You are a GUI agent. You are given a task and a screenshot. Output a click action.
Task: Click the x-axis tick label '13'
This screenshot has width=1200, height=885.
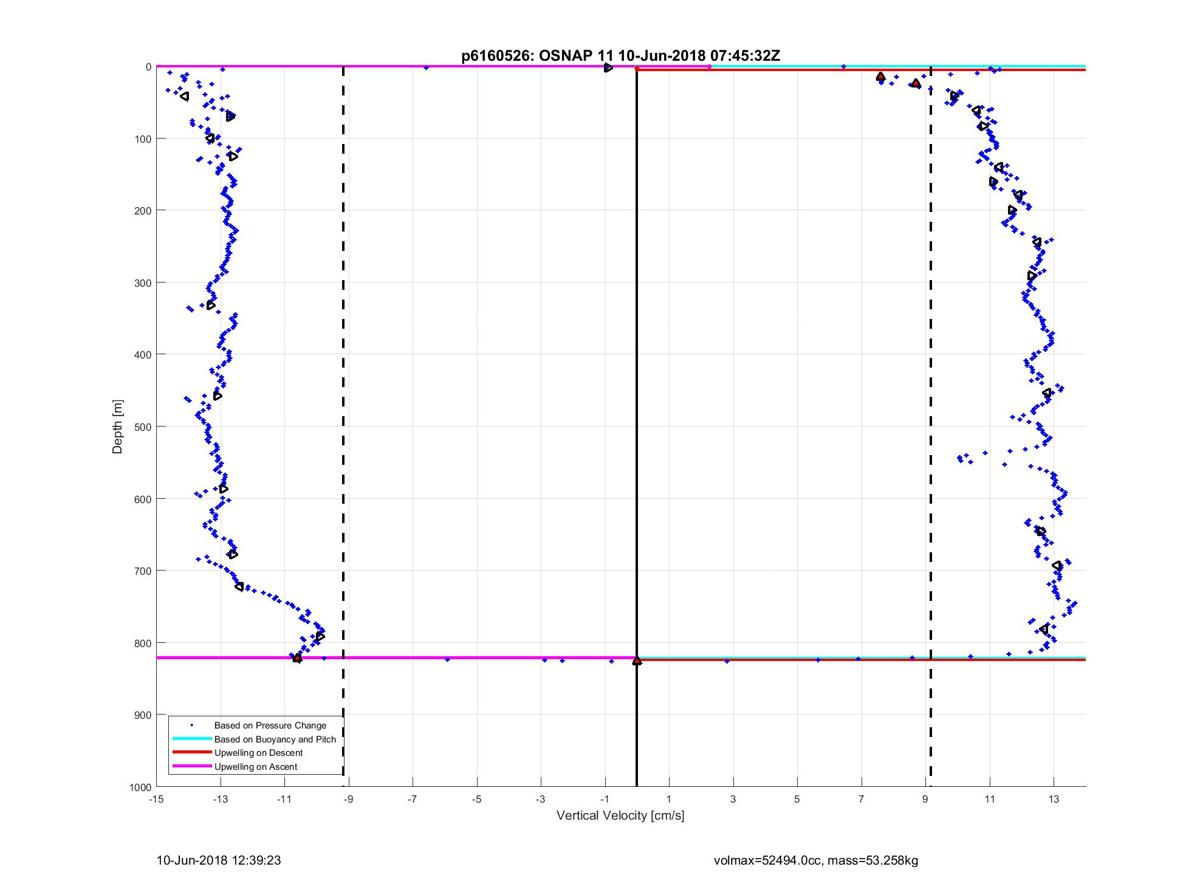coord(1054,799)
